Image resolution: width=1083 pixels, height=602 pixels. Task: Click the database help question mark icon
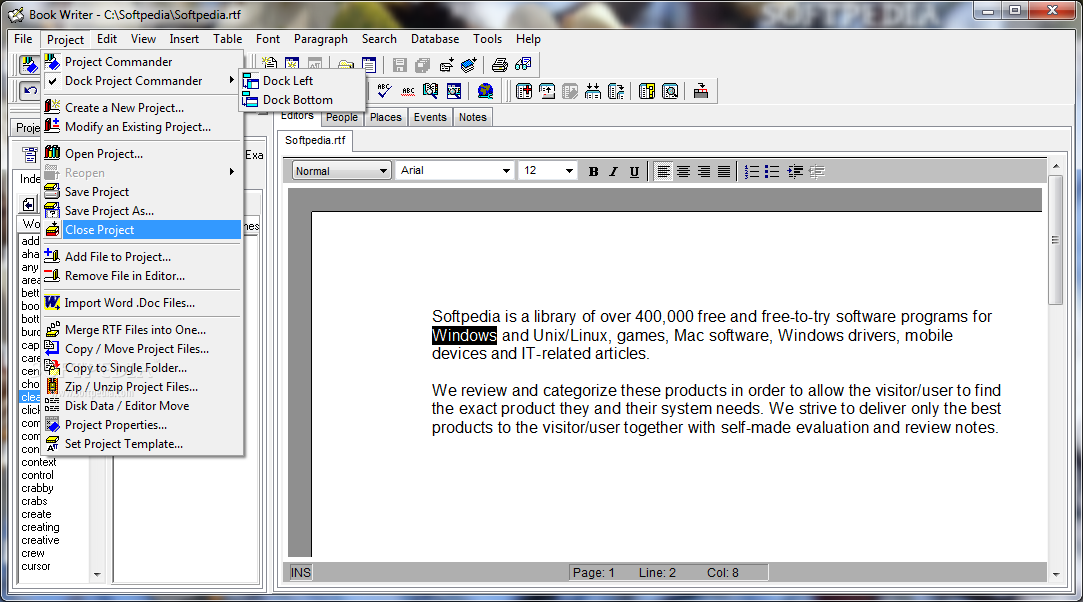647,91
